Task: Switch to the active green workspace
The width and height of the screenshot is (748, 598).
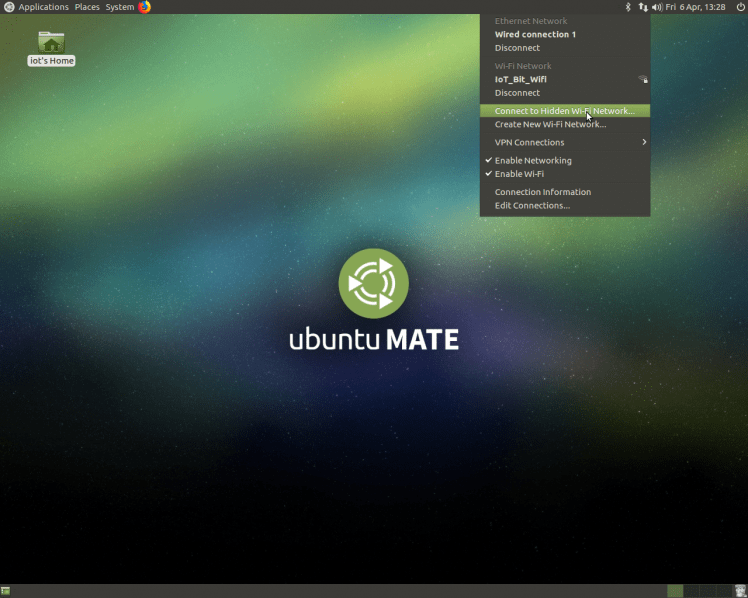Action: (675, 591)
